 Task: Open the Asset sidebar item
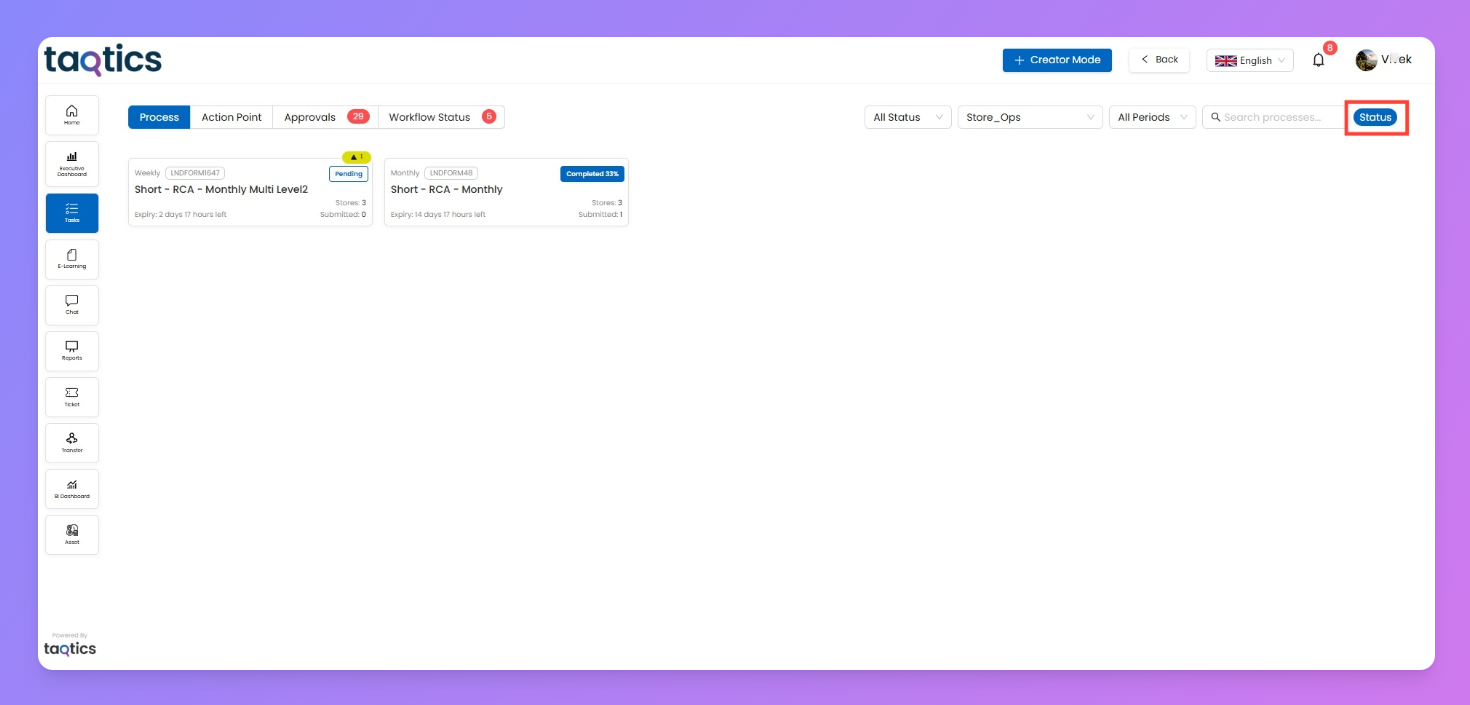tap(72, 535)
